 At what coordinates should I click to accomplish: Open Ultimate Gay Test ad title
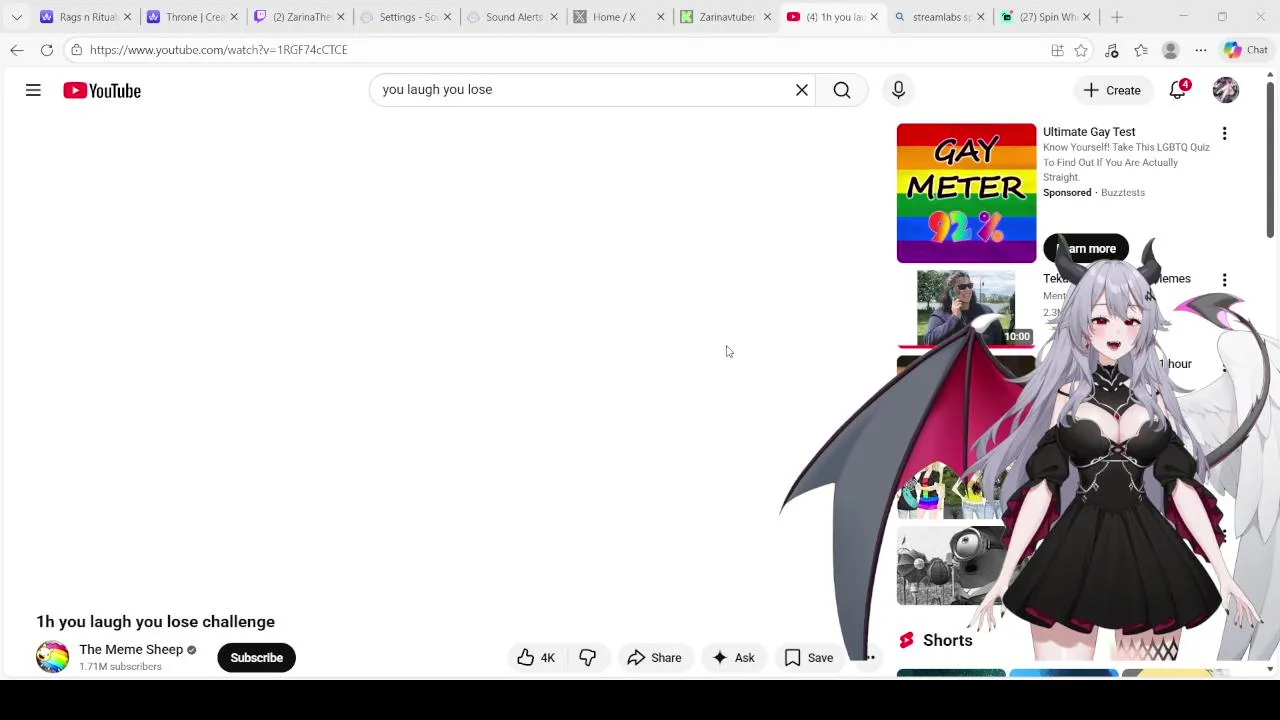[x=1089, y=132]
